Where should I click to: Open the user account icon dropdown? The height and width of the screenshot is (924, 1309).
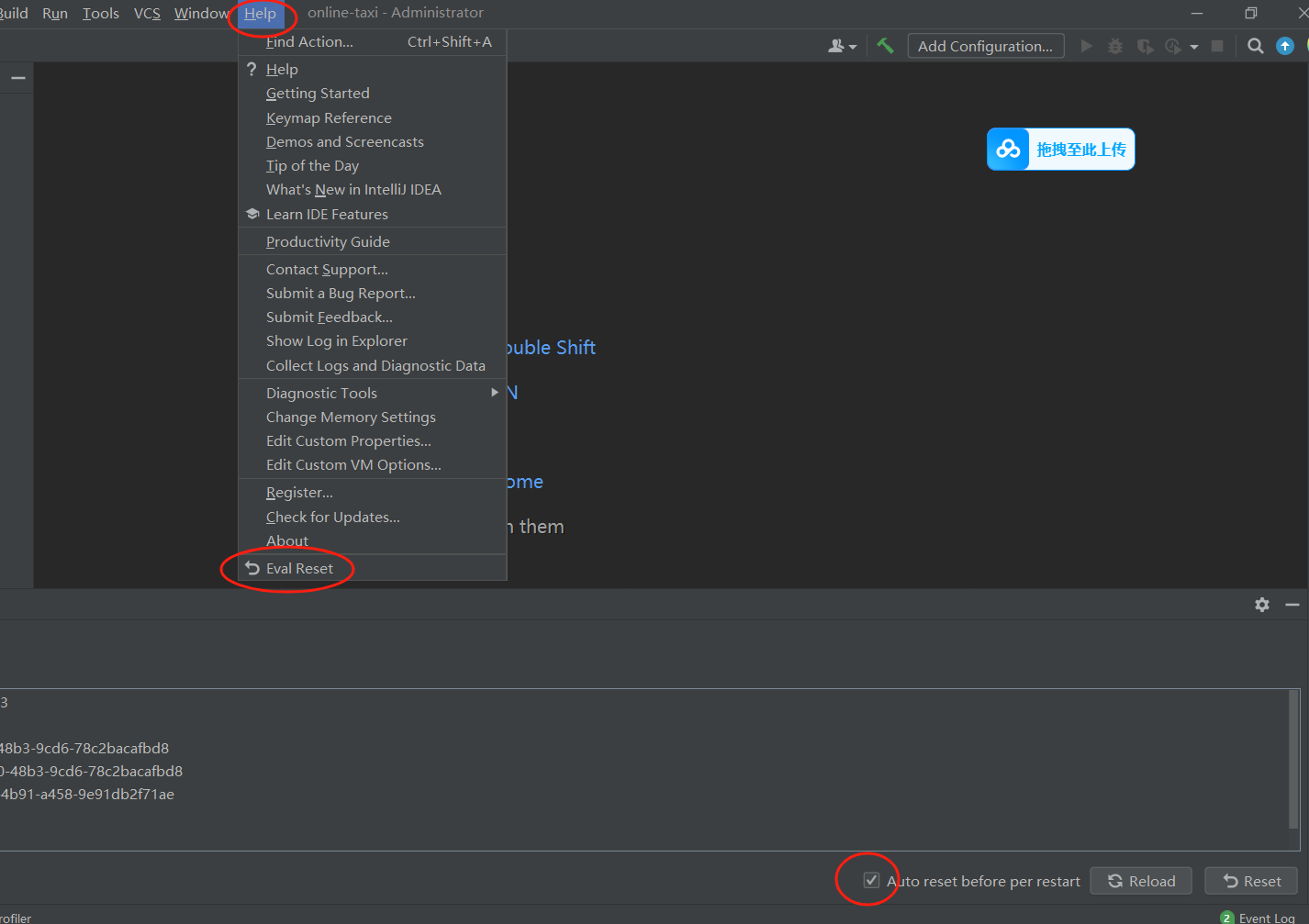(x=842, y=46)
